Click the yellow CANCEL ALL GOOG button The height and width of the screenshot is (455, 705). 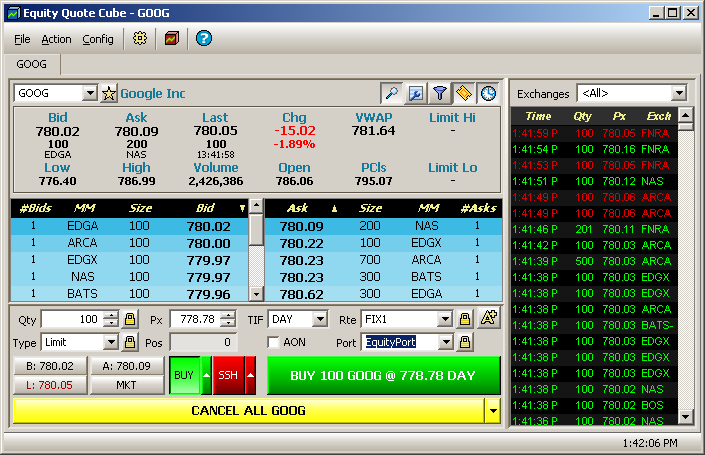249,410
